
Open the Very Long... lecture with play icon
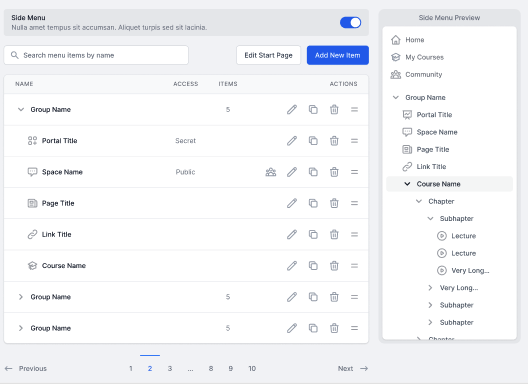point(463,270)
